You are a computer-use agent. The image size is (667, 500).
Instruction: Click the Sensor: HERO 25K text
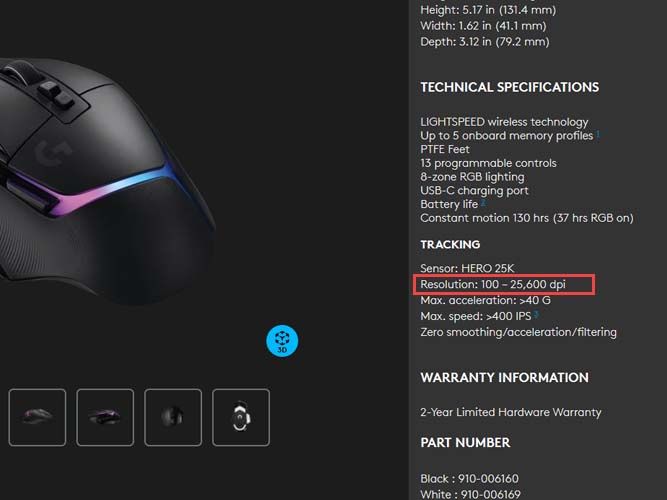[467, 268]
